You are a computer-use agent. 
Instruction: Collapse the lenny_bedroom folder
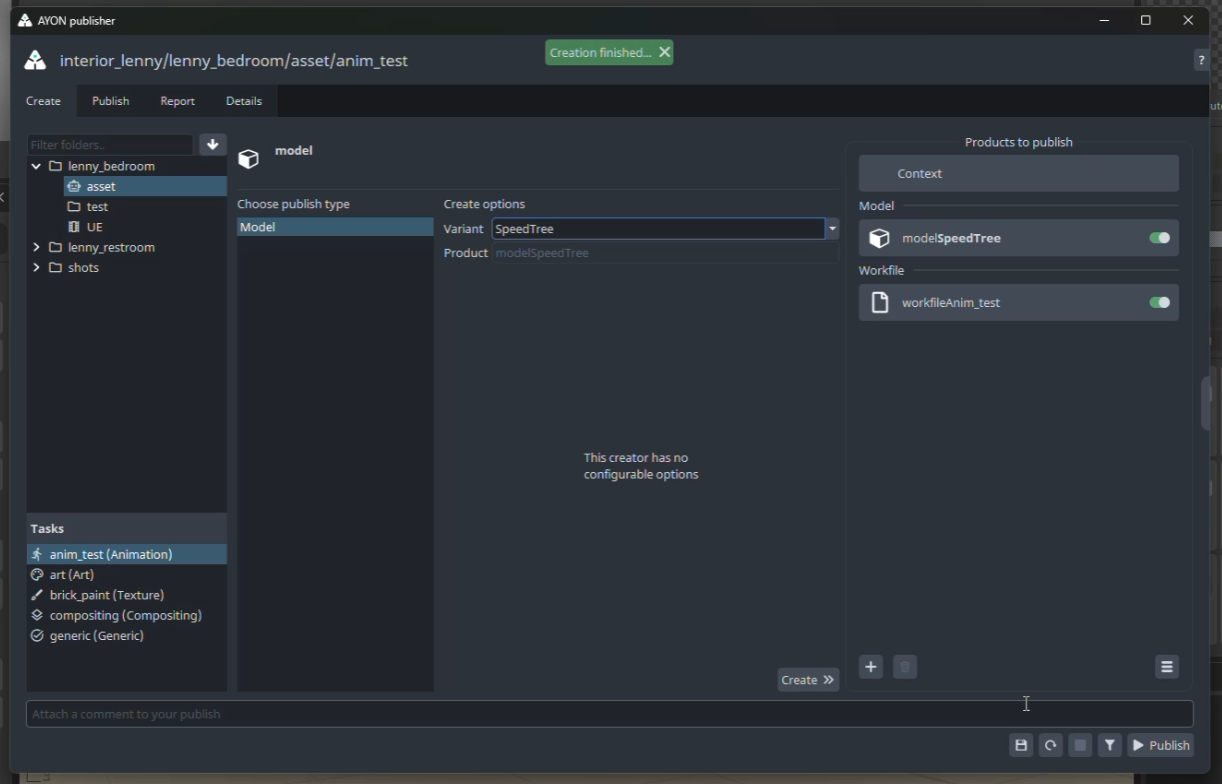[36, 166]
